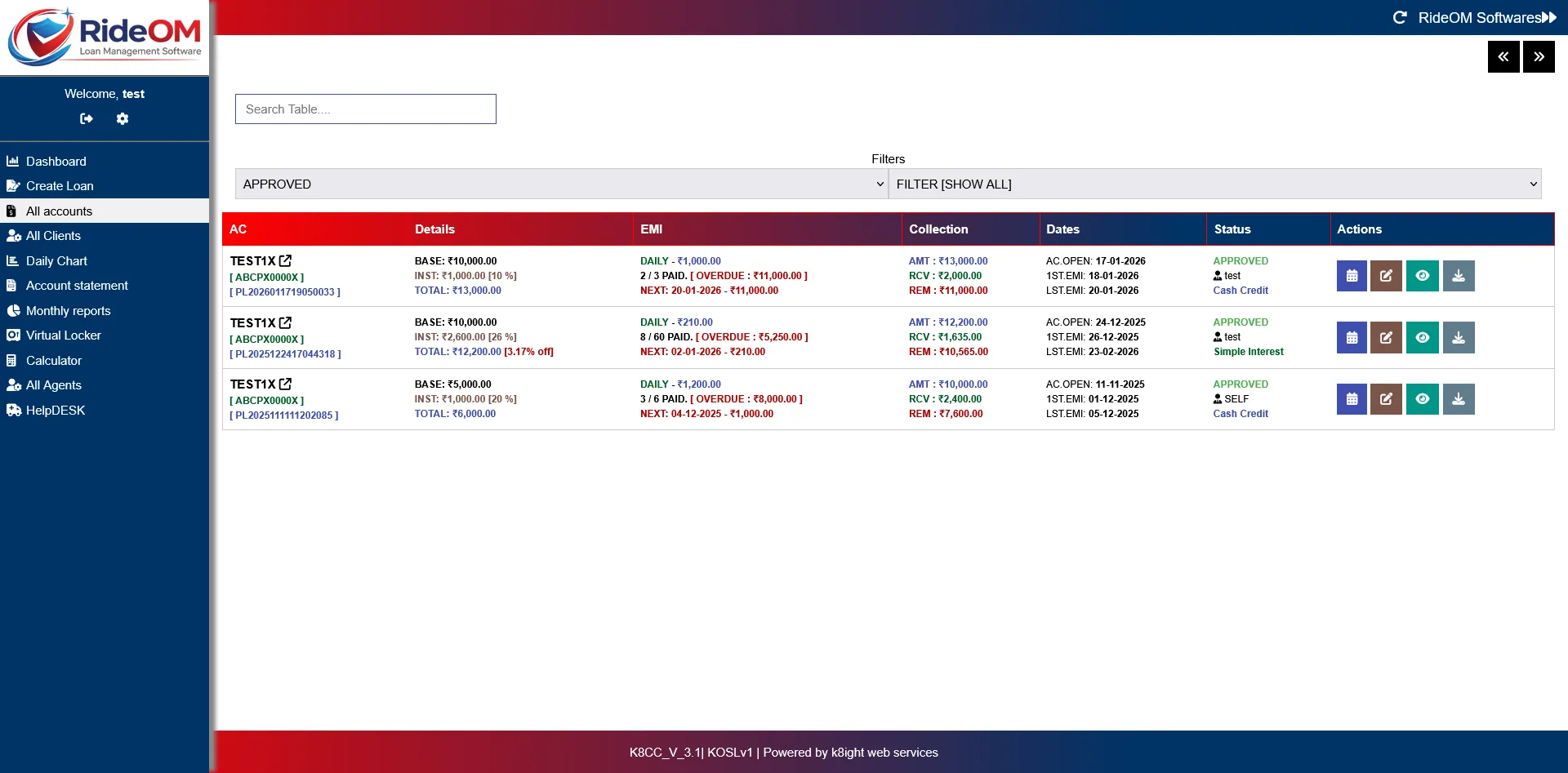
Task: Select the HelpDESK truck icon in the sidebar
Action: 14,410
